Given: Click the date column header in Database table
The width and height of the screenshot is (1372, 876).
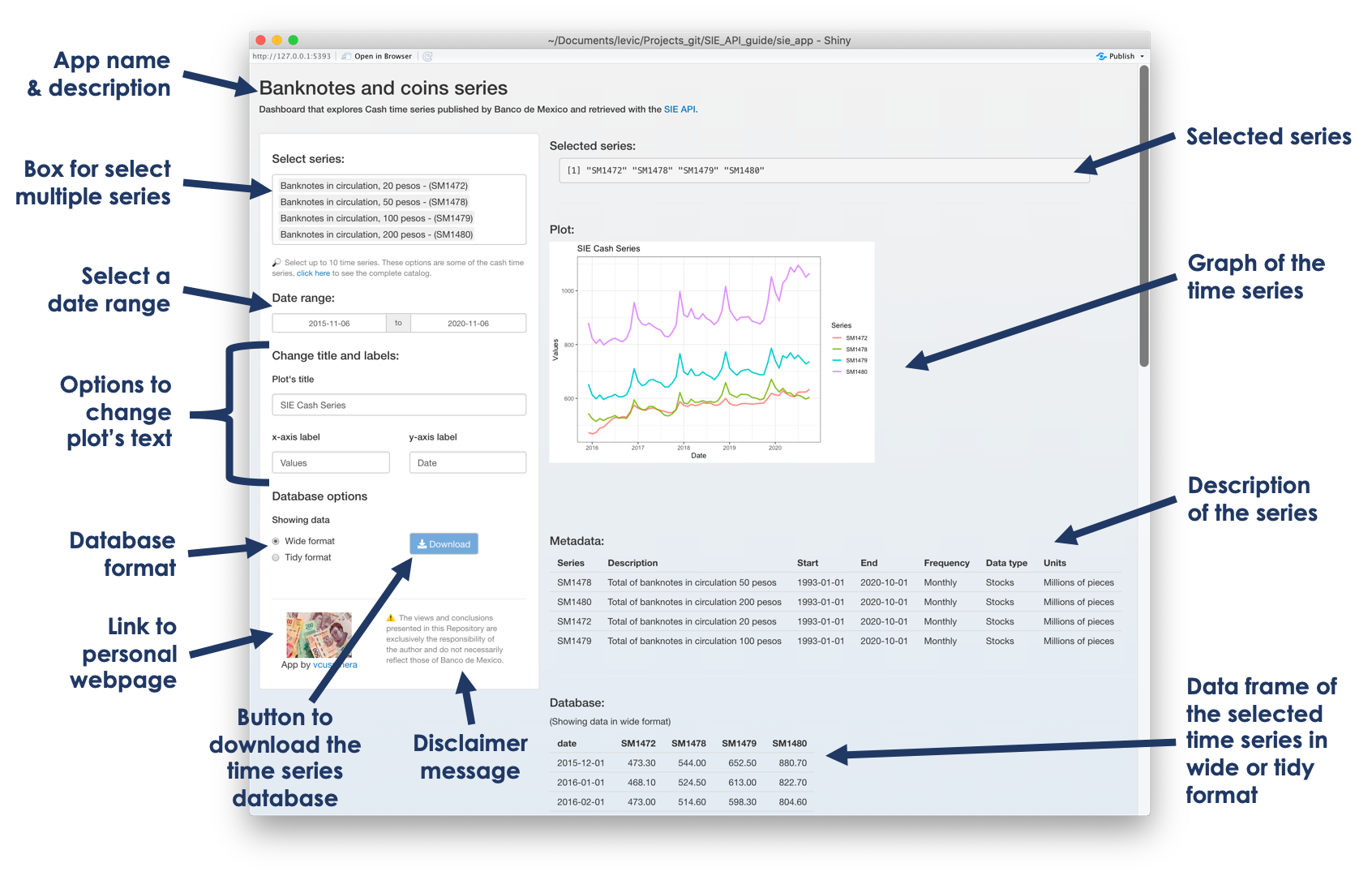Looking at the screenshot, I should pos(567,743).
